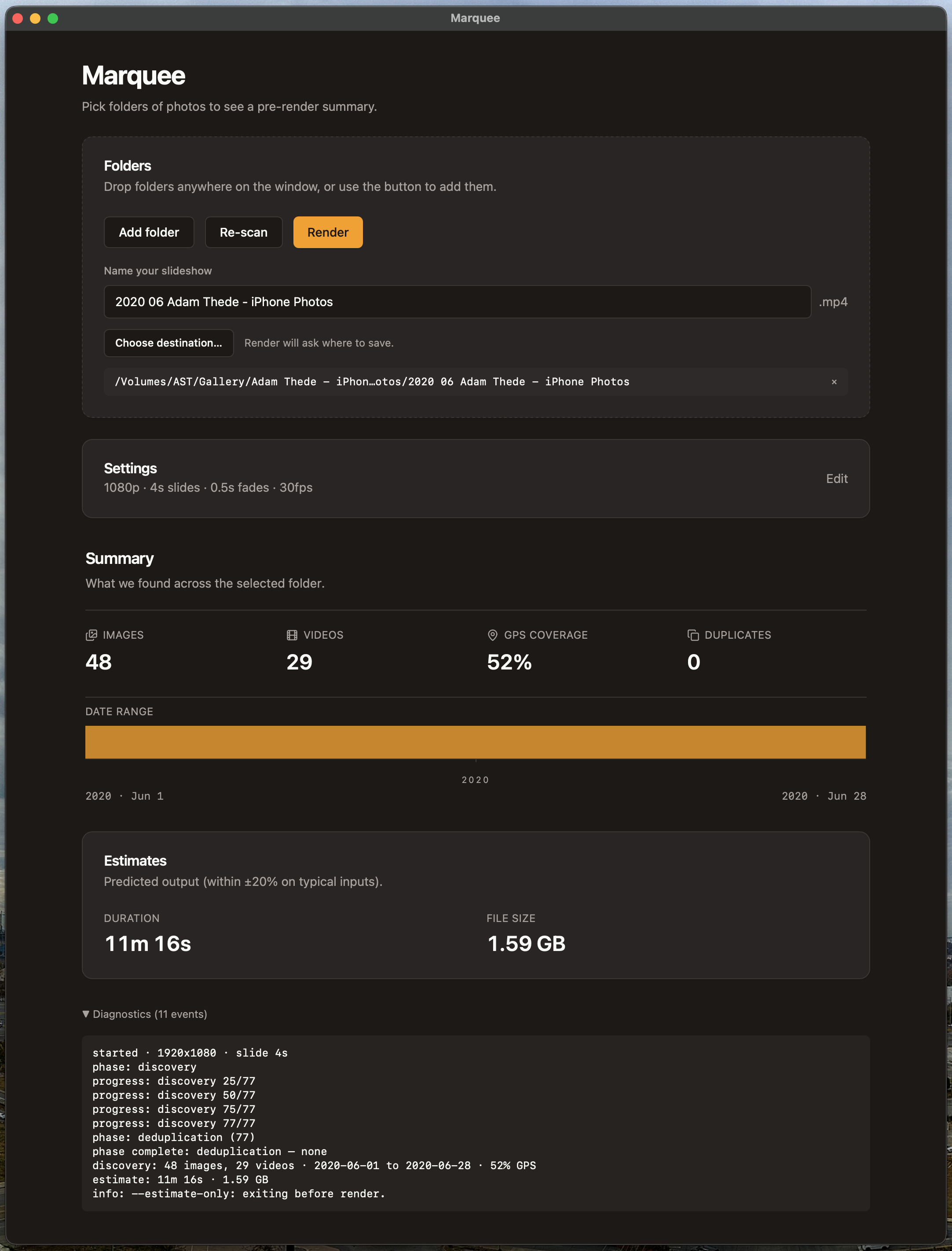Edit the slideshow Settings
Viewport: 952px width, 1251px height.
point(836,479)
